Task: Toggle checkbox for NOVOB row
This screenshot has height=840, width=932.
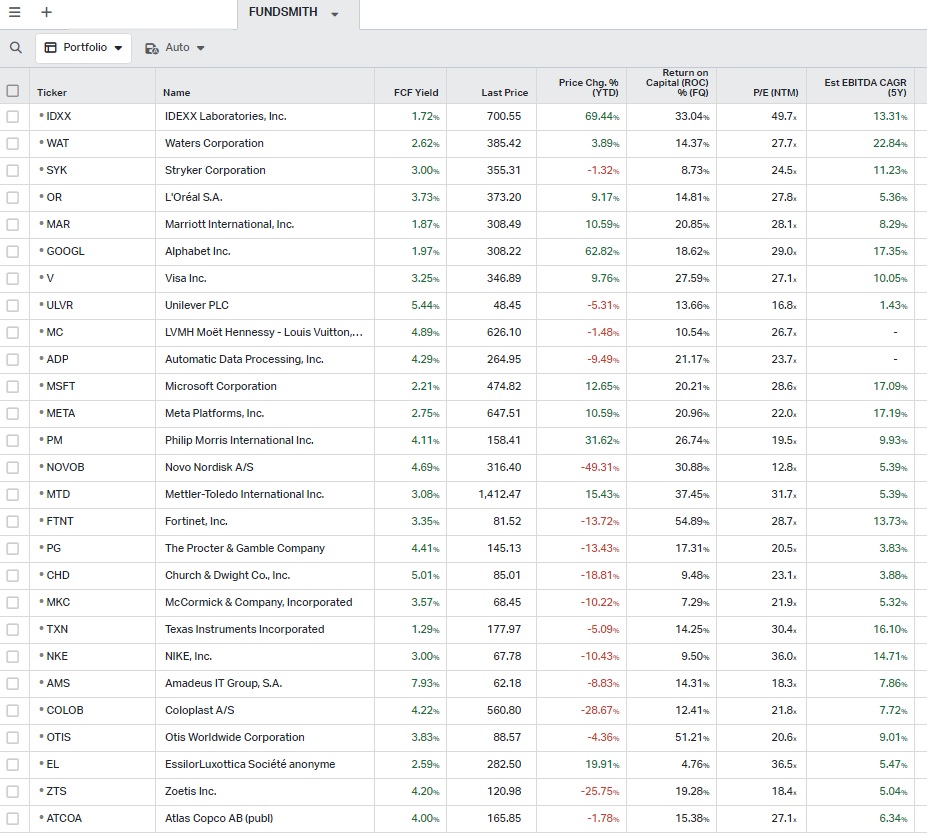Action: pyautogui.click(x=13, y=468)
